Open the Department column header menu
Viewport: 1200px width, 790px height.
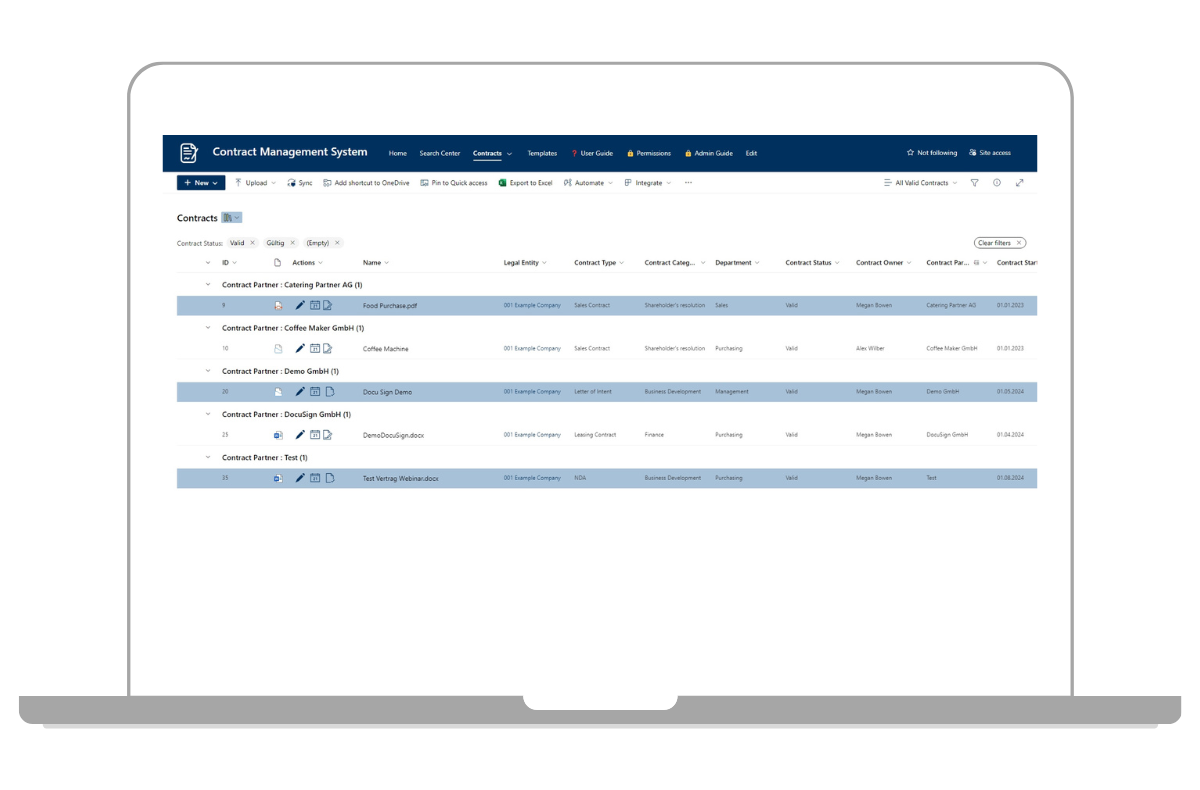tap(737, 263)
